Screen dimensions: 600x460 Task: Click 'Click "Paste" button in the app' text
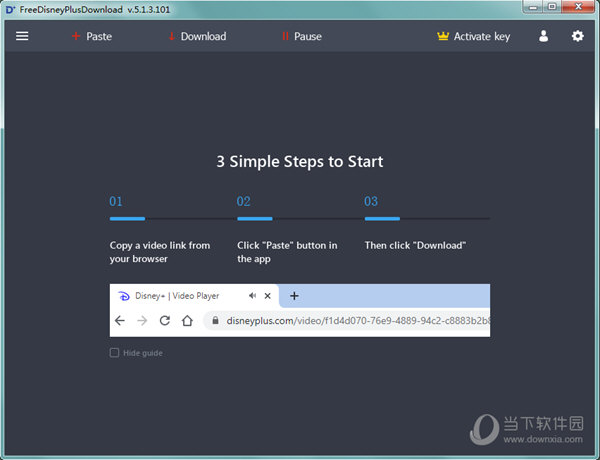click(x=287, y=252)
